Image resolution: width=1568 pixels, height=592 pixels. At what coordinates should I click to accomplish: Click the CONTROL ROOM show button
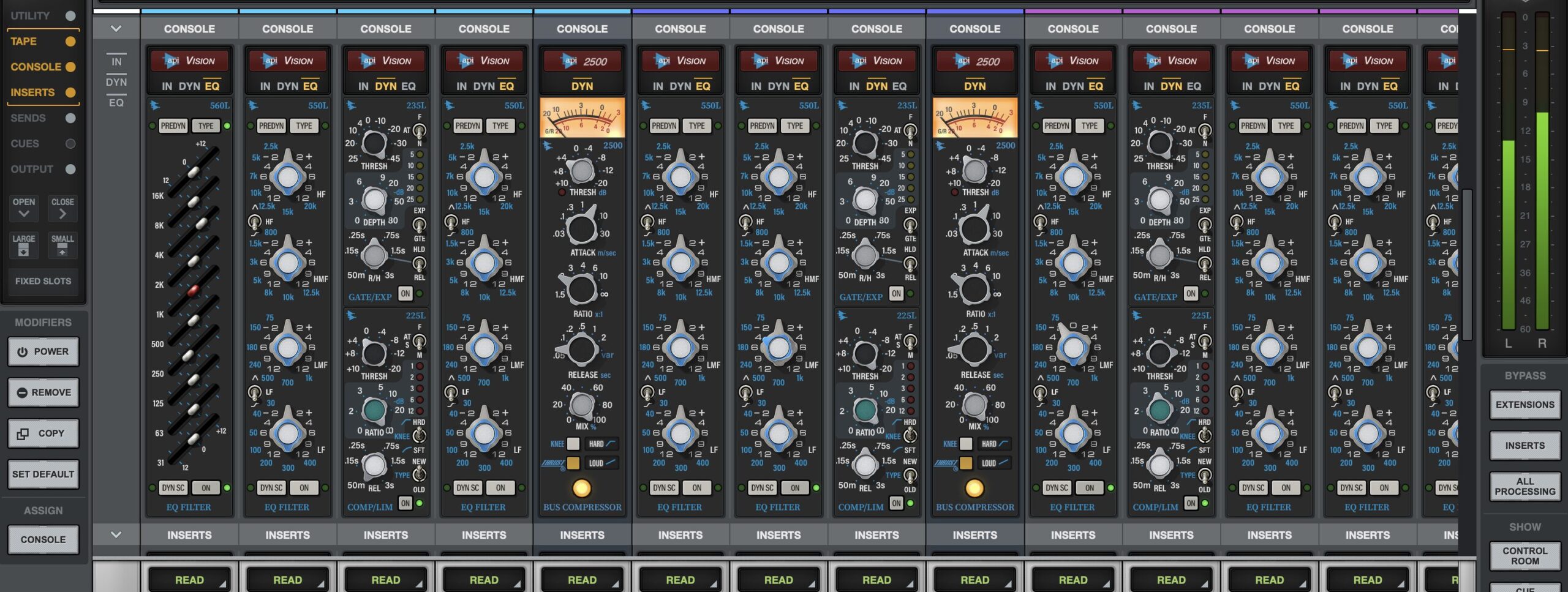click(x=1525, y=556)
